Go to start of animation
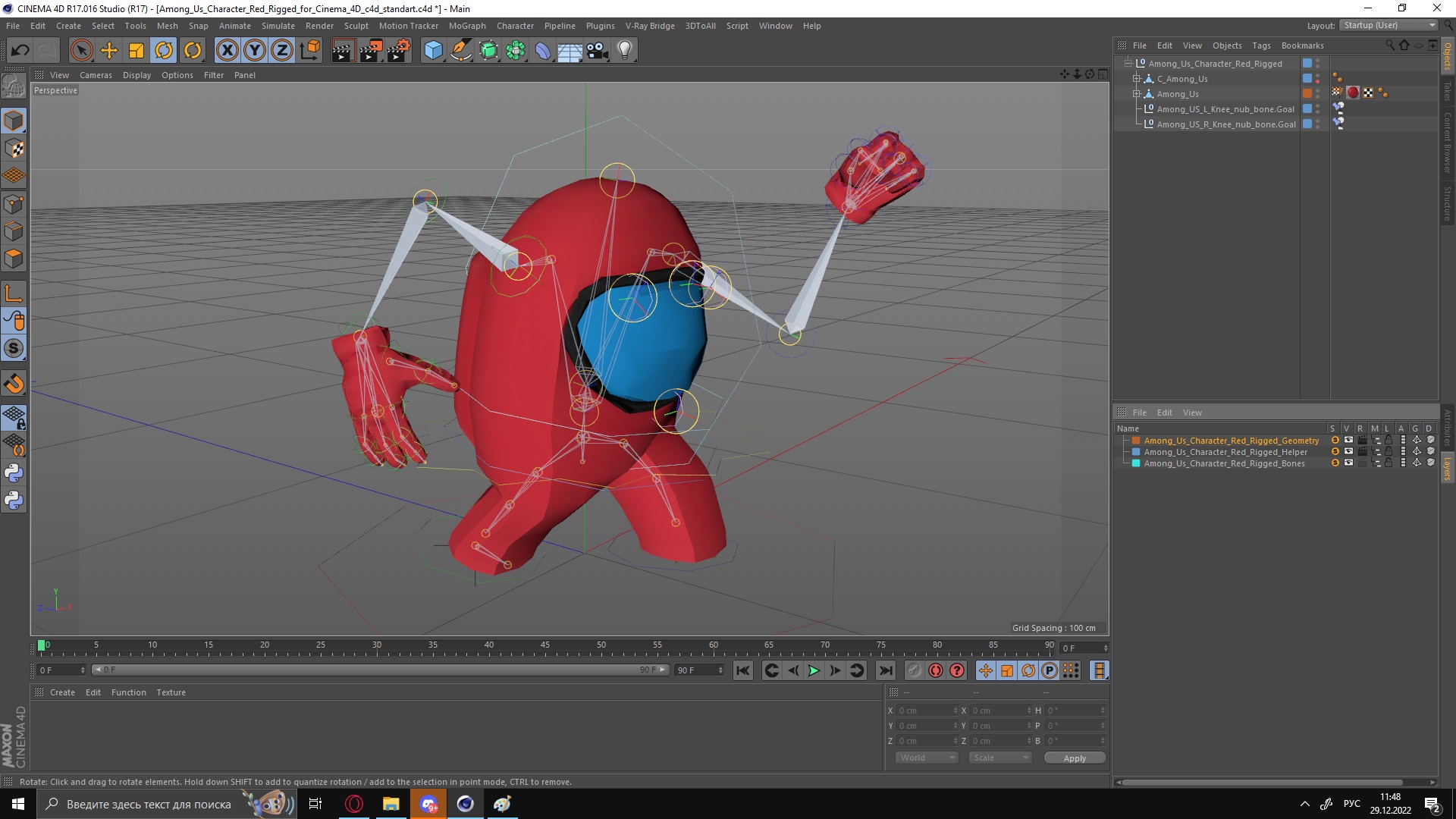The width and height of the screenshot is (1456, 819). 742,670
